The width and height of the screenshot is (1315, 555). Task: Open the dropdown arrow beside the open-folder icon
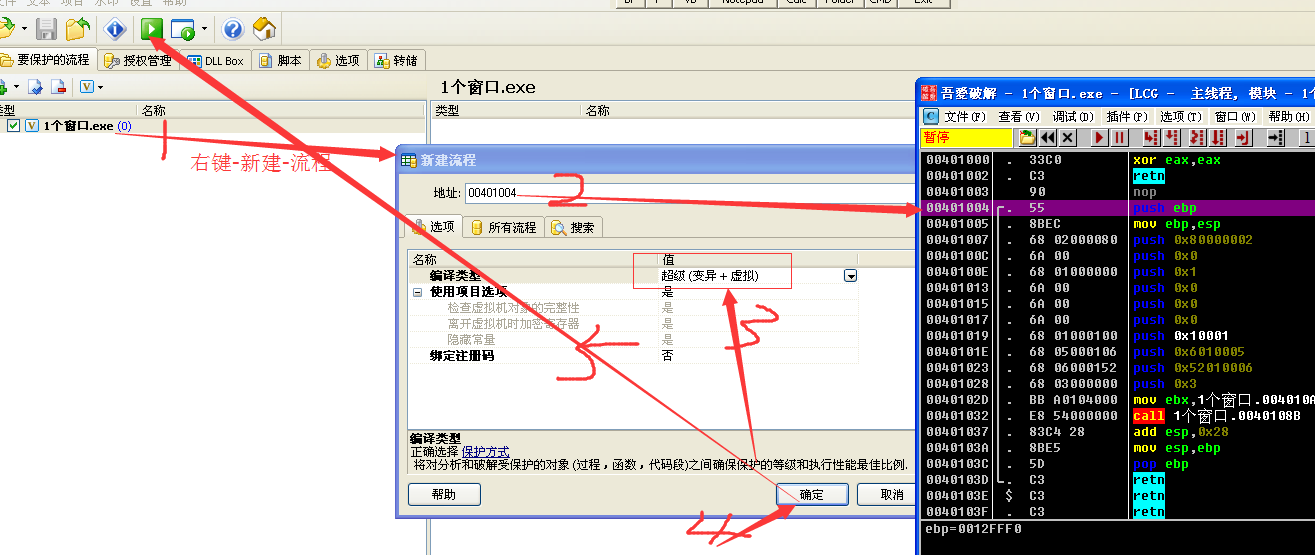(25, 29)
